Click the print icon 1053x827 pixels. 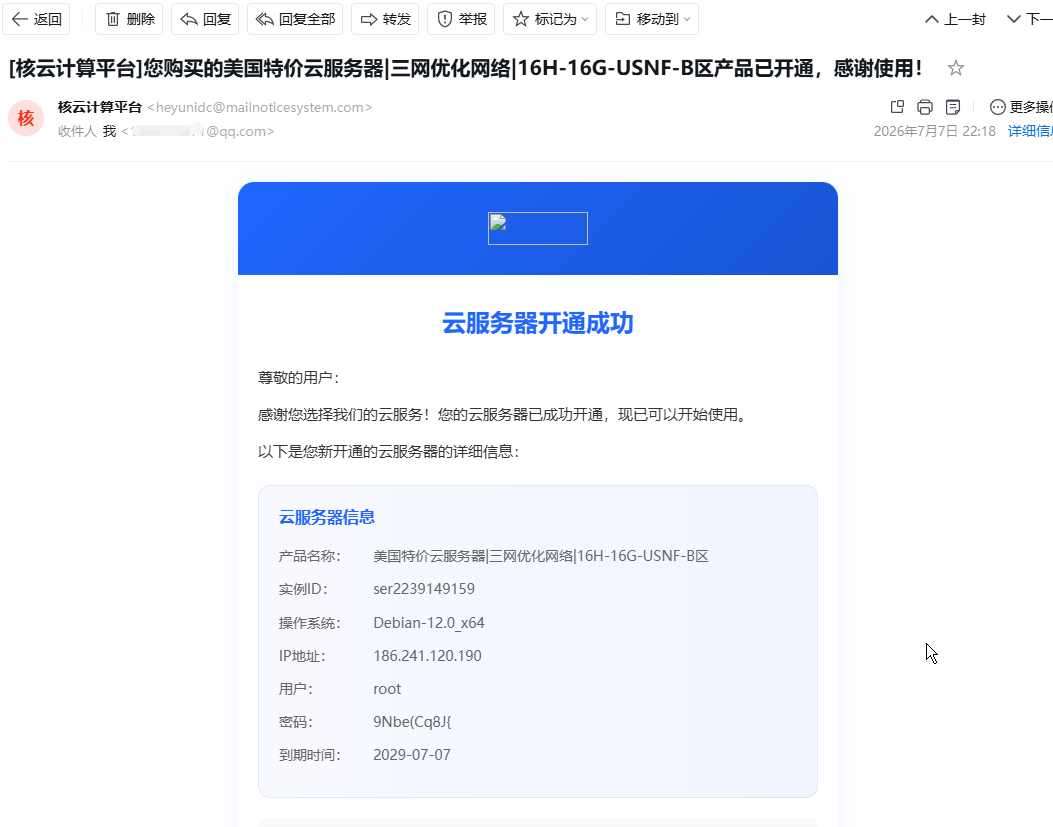[x=925, y=107]
